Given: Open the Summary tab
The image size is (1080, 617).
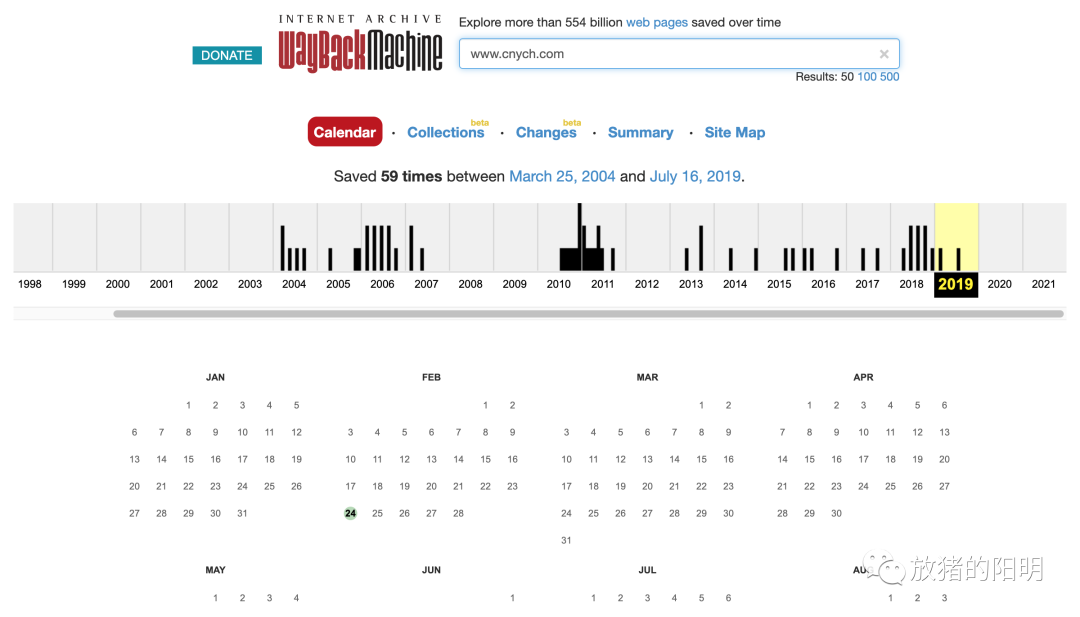Looking at the screenshot, I should tap(641, 132).
